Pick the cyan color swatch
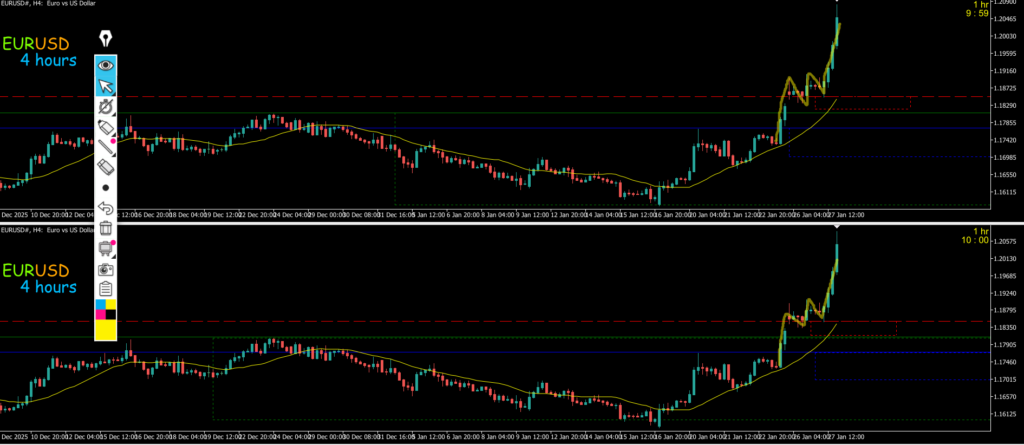This screenshot has width=1024, height=445. click(x=100, y=304)
